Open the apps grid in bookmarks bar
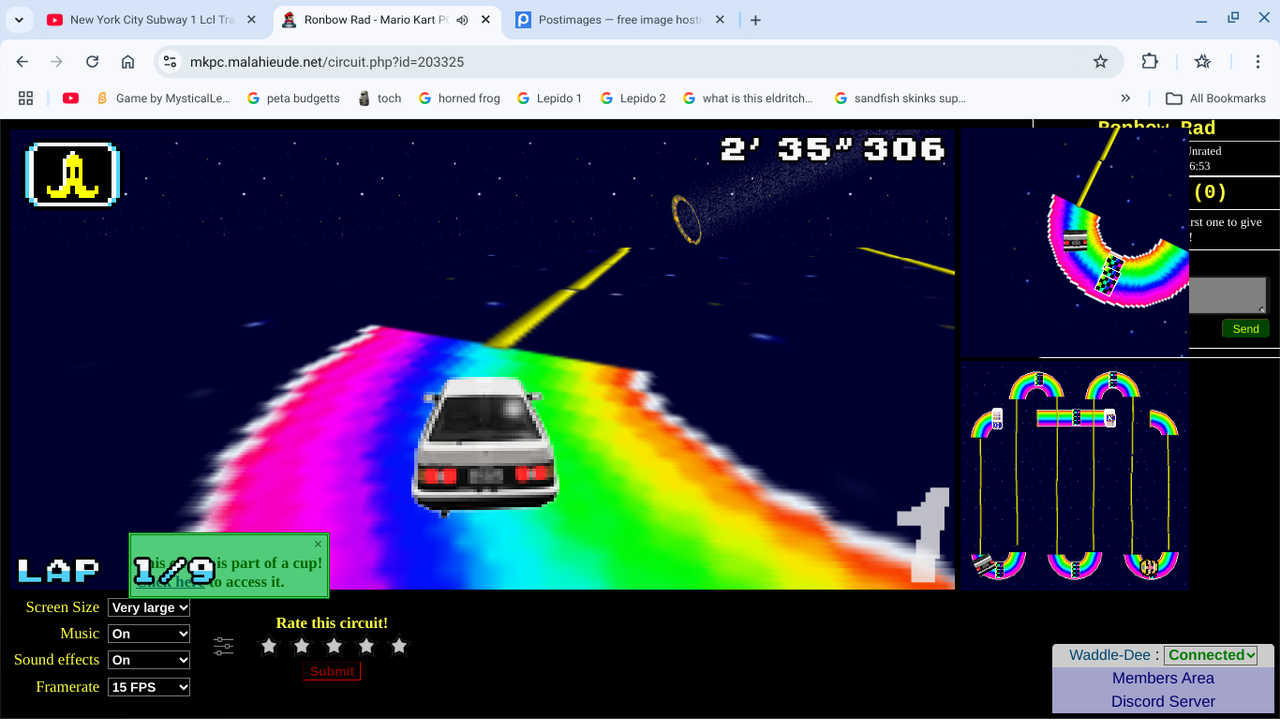 coord(26,98)
